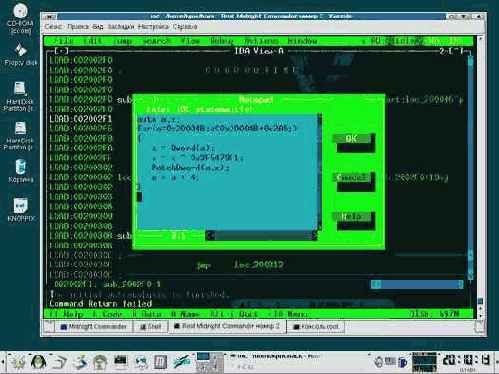
Task: Click the keyboard layout tray icon
Action: 389,362
